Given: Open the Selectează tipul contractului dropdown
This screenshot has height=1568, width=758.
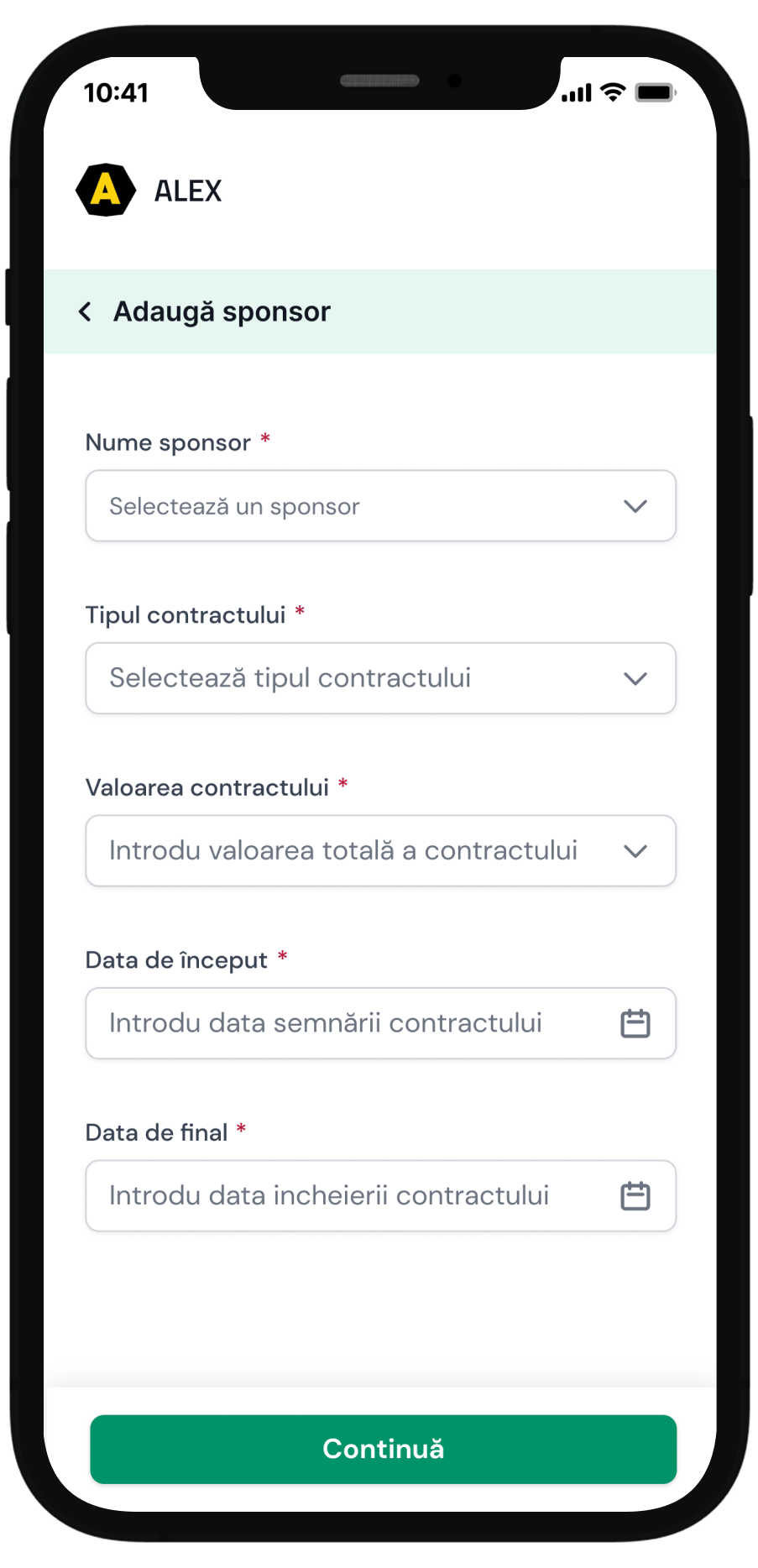Looking at the screenshot, I should (353, 678).
